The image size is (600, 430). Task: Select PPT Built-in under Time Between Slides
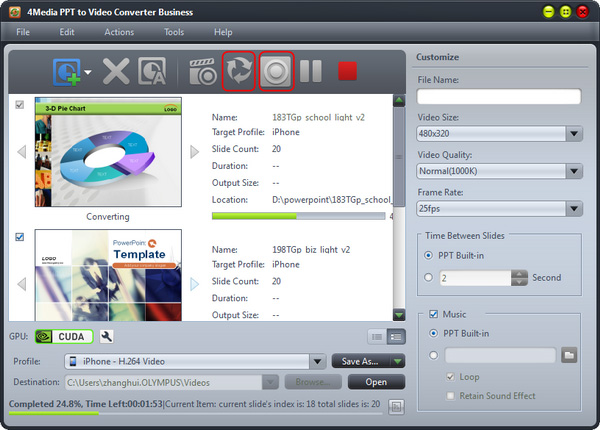point(431,255)
